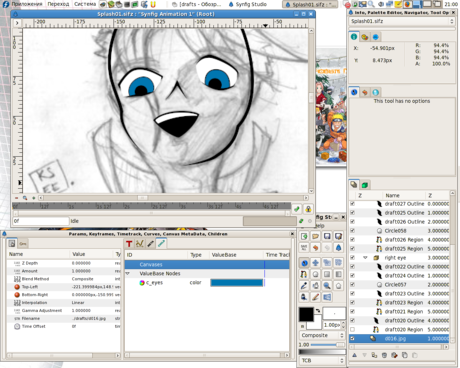The height and width of the screenshot is (368, 460).
Task: Disable the Circle057 layer checkbox
Action: (x=352, y=285)
